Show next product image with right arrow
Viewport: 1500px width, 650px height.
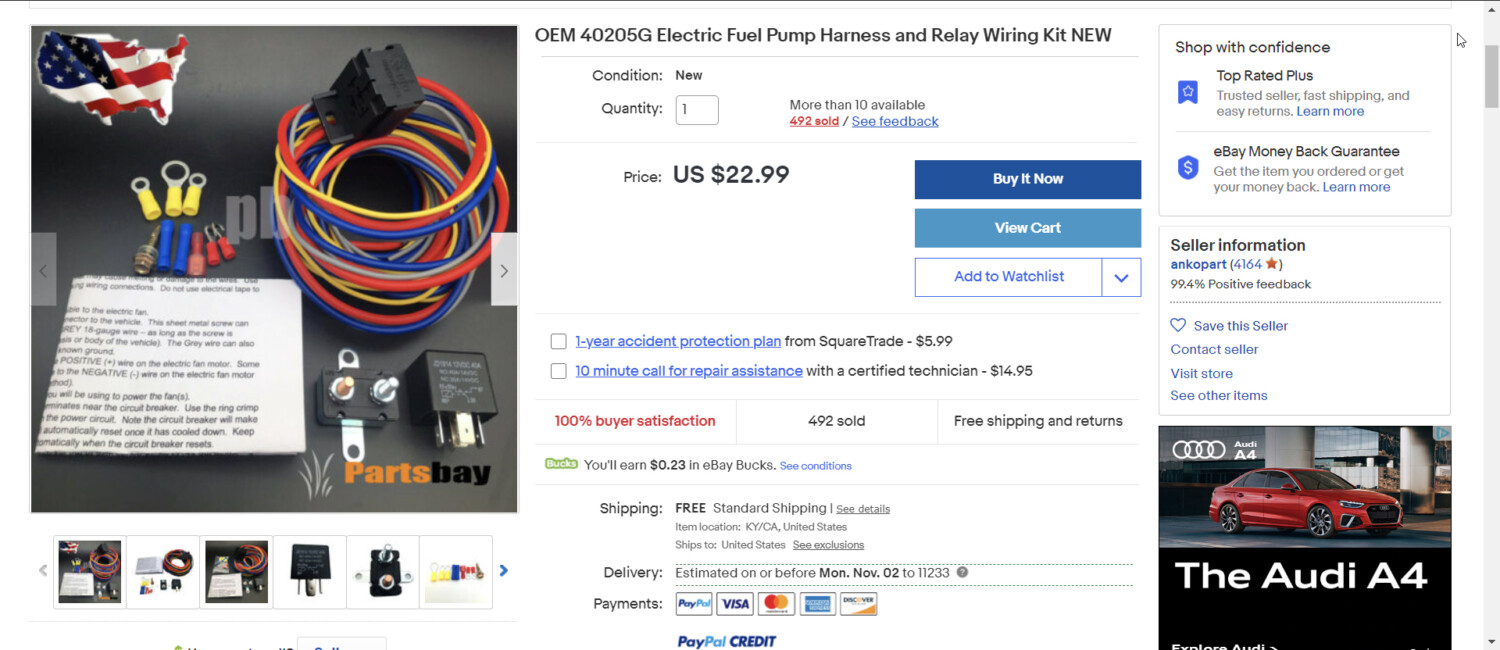(x=504, y=270)
